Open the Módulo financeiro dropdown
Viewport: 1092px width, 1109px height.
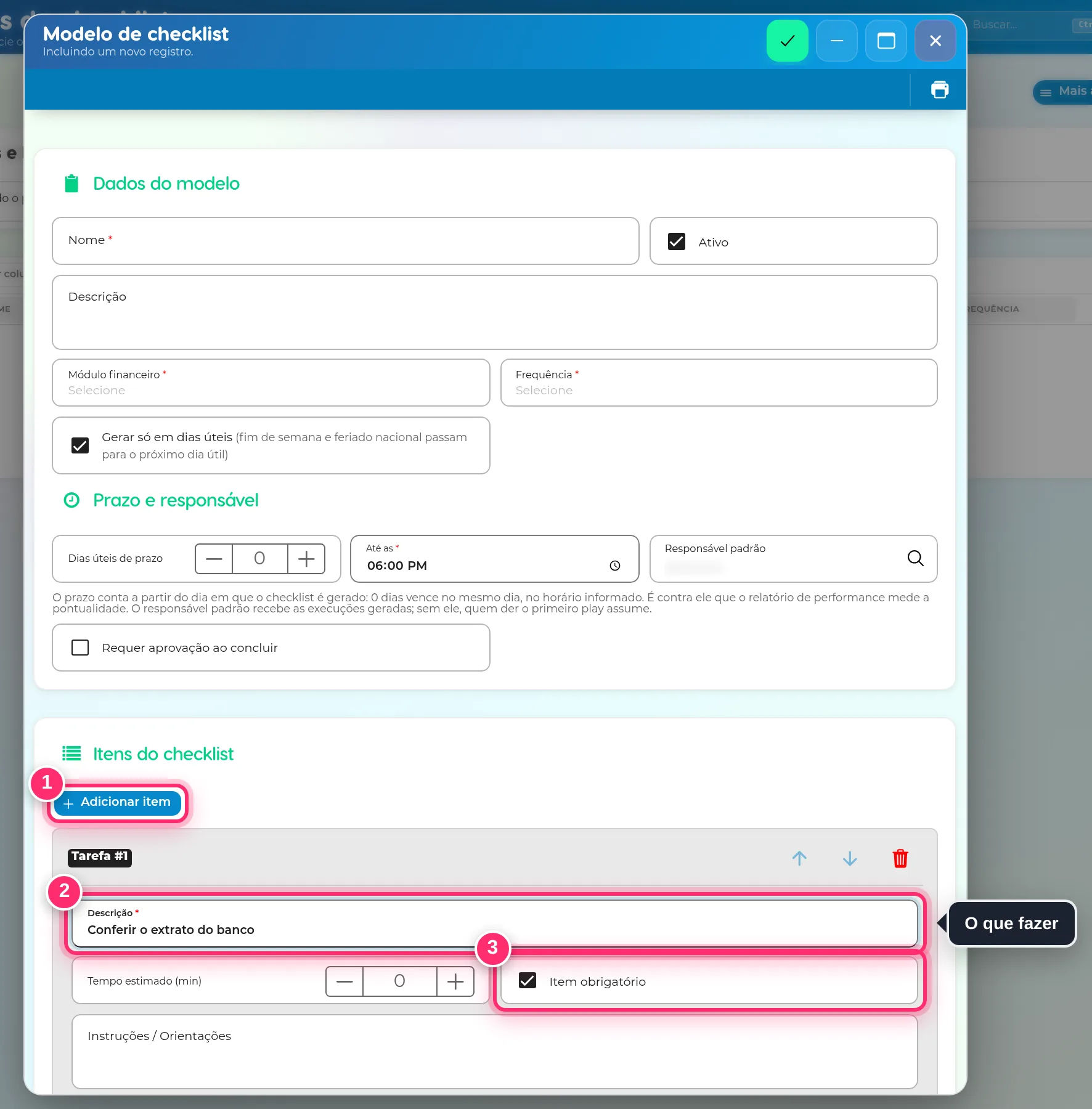[271, 383]
